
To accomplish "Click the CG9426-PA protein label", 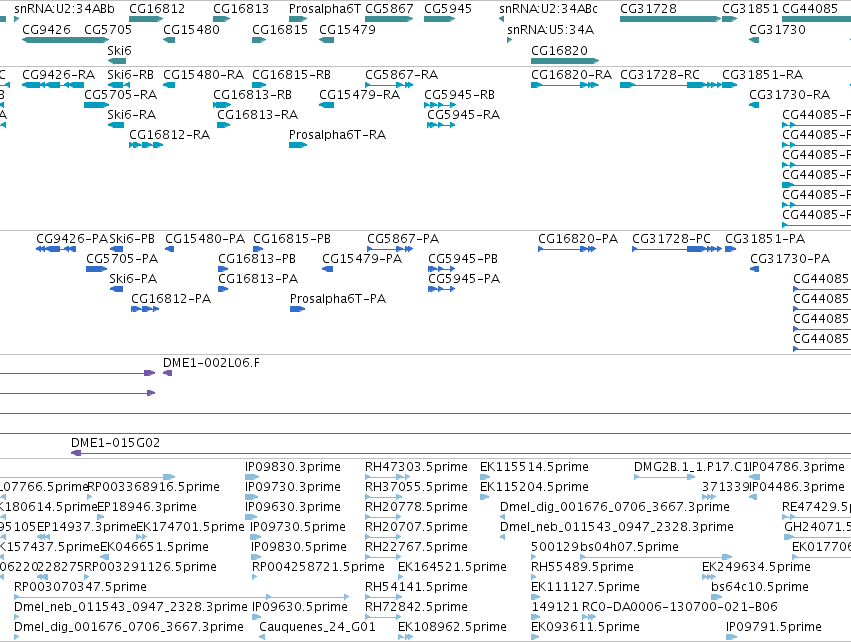I will [x=72, y=239].
